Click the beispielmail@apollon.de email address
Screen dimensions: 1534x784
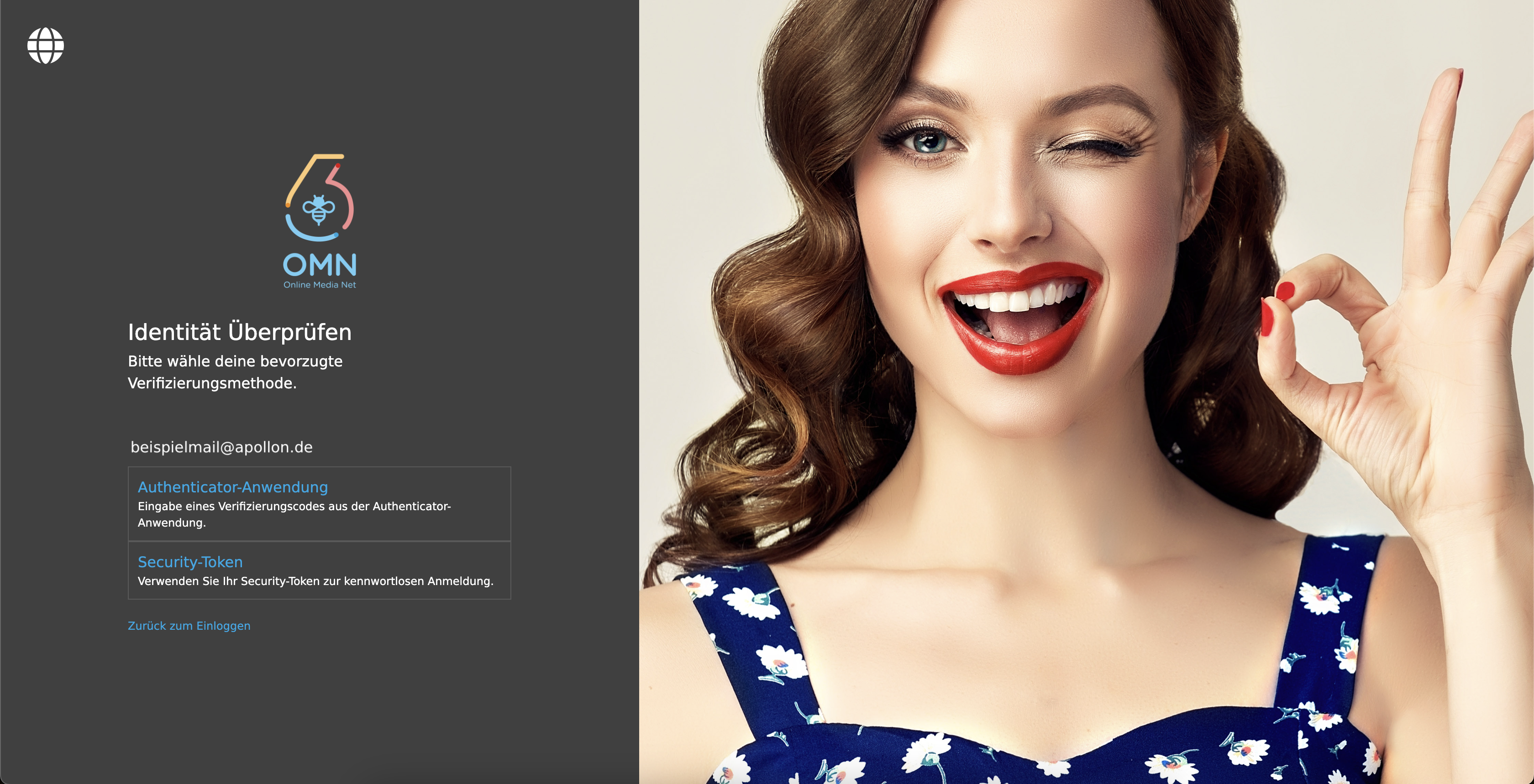tap(221, 447)
